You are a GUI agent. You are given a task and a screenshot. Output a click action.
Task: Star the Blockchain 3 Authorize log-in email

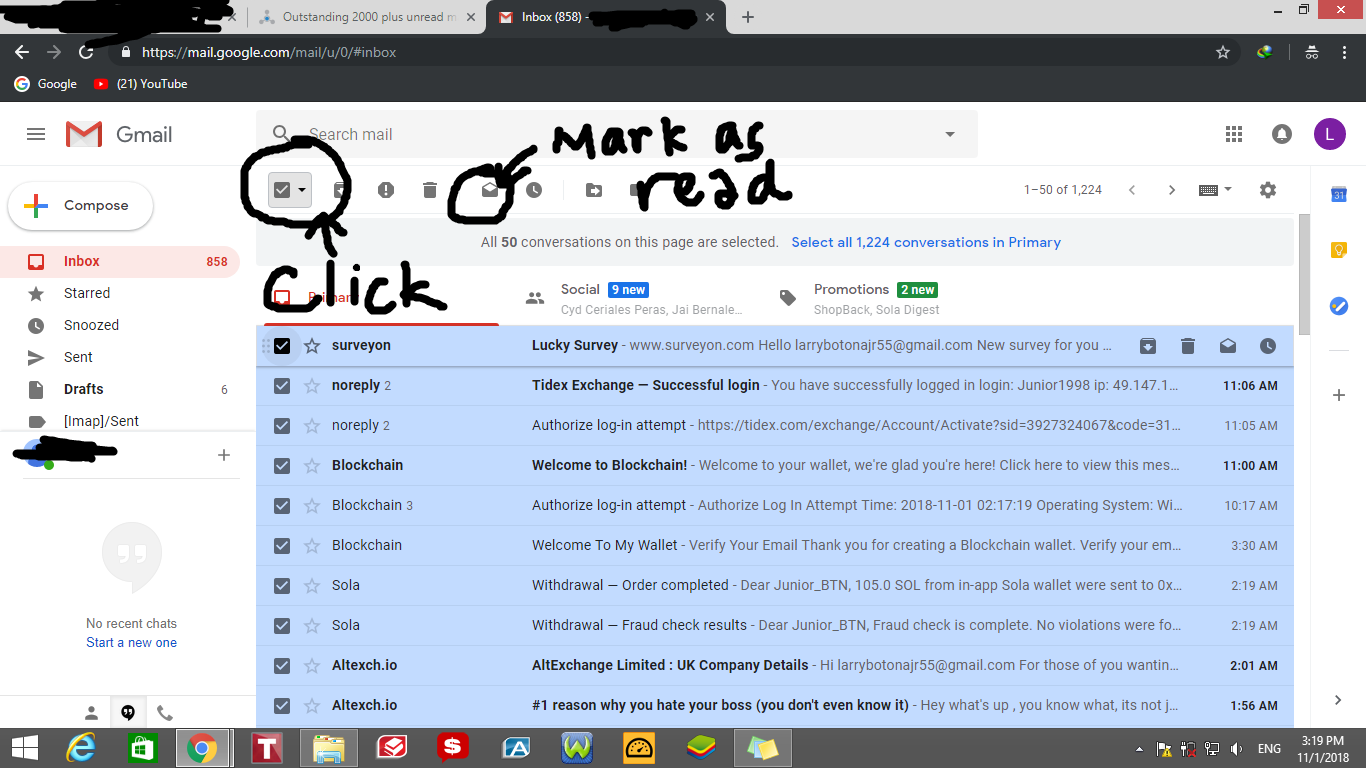(x=312, y=506)
